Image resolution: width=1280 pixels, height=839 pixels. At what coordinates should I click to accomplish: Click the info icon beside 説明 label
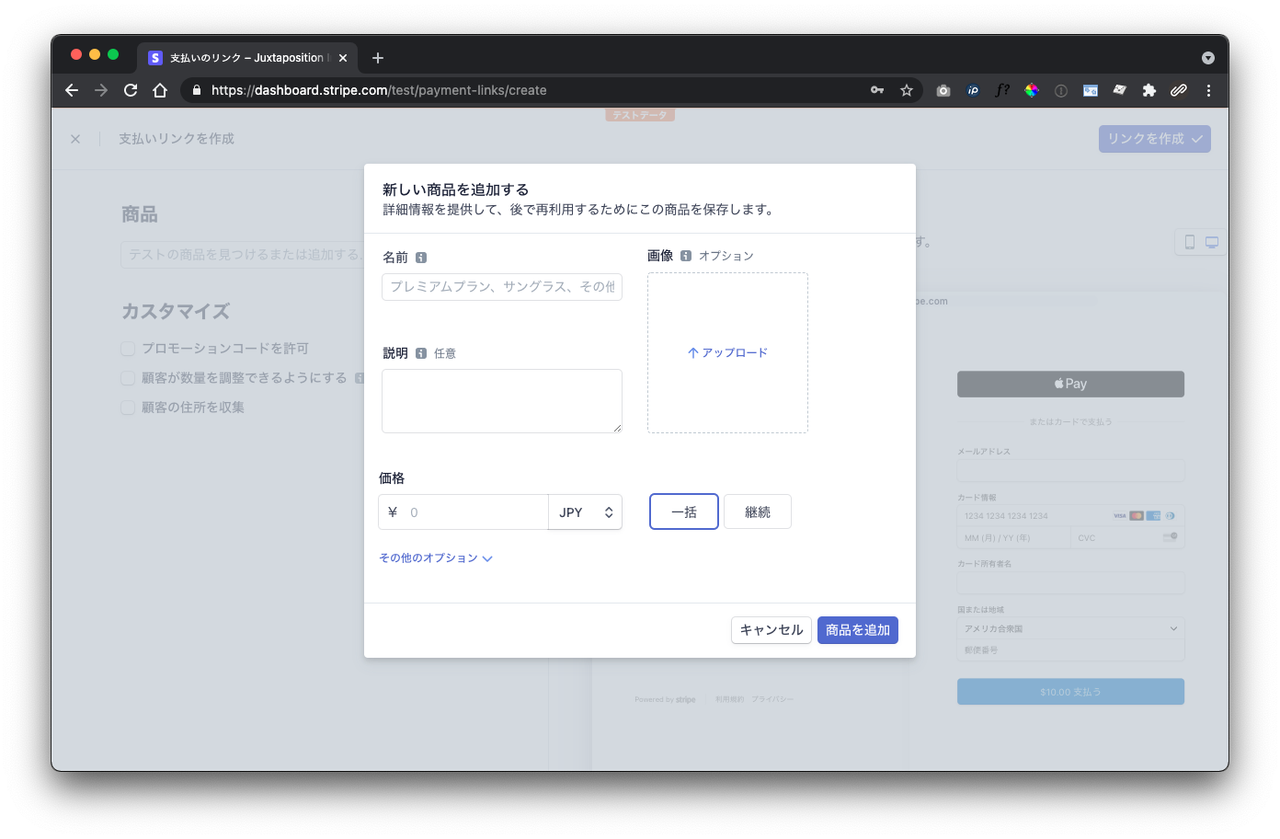(421, 353)
